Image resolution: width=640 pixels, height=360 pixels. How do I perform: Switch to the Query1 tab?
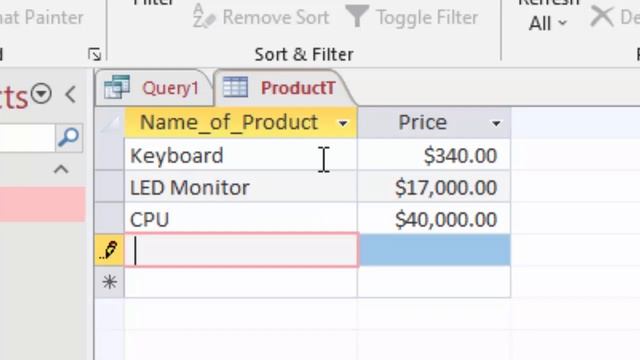[x=154, y=88]
